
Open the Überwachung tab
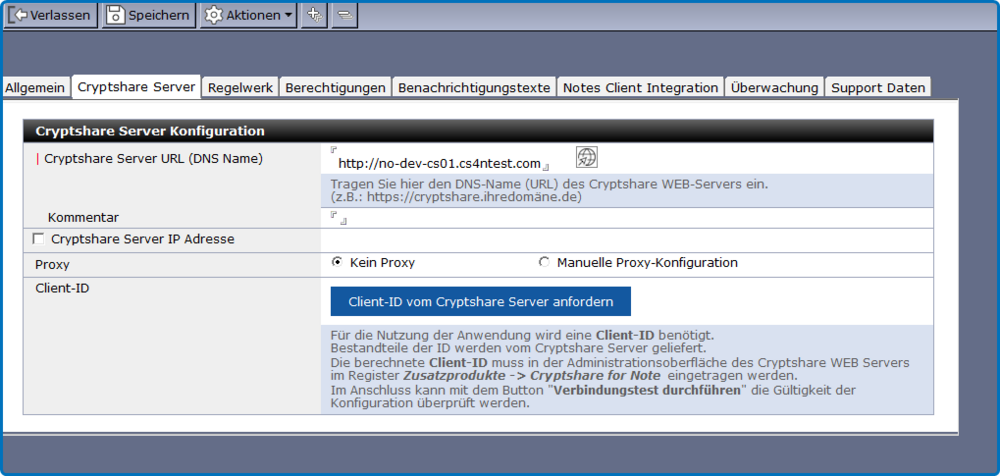[774, 88]
